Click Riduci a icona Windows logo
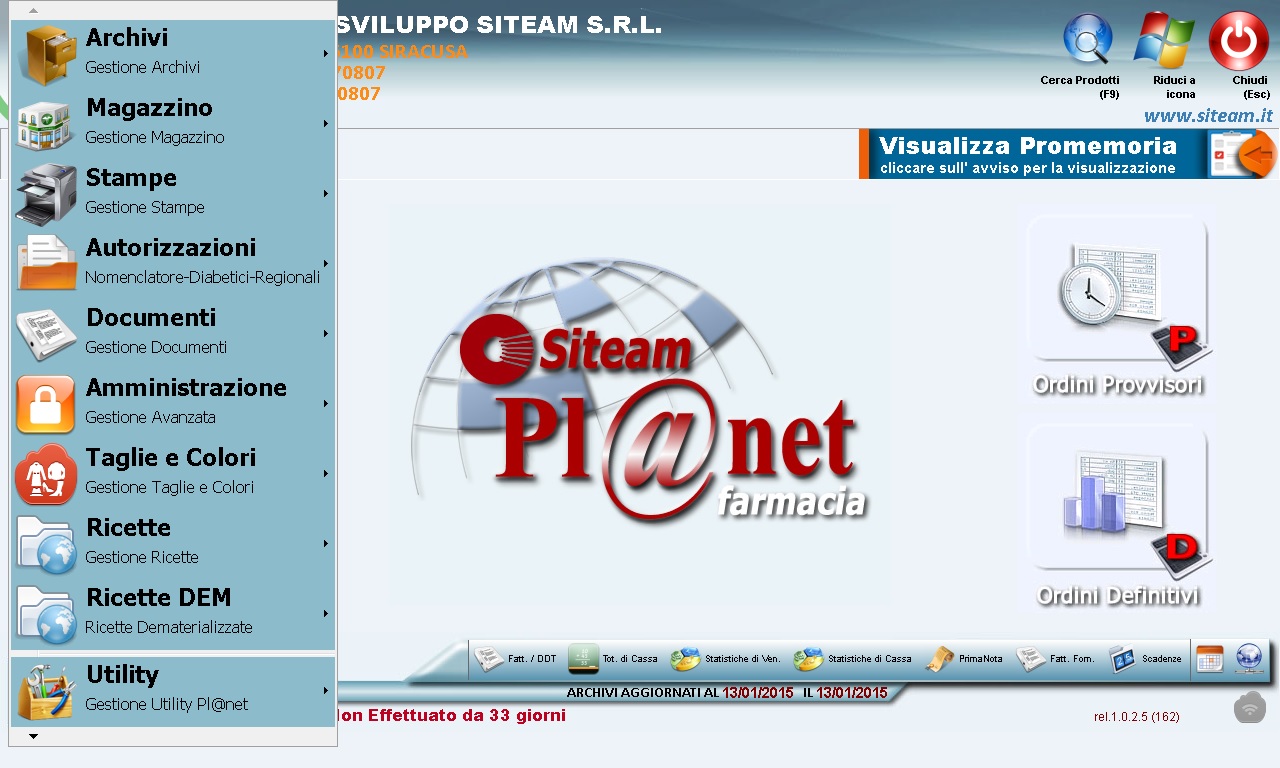 1164,40
